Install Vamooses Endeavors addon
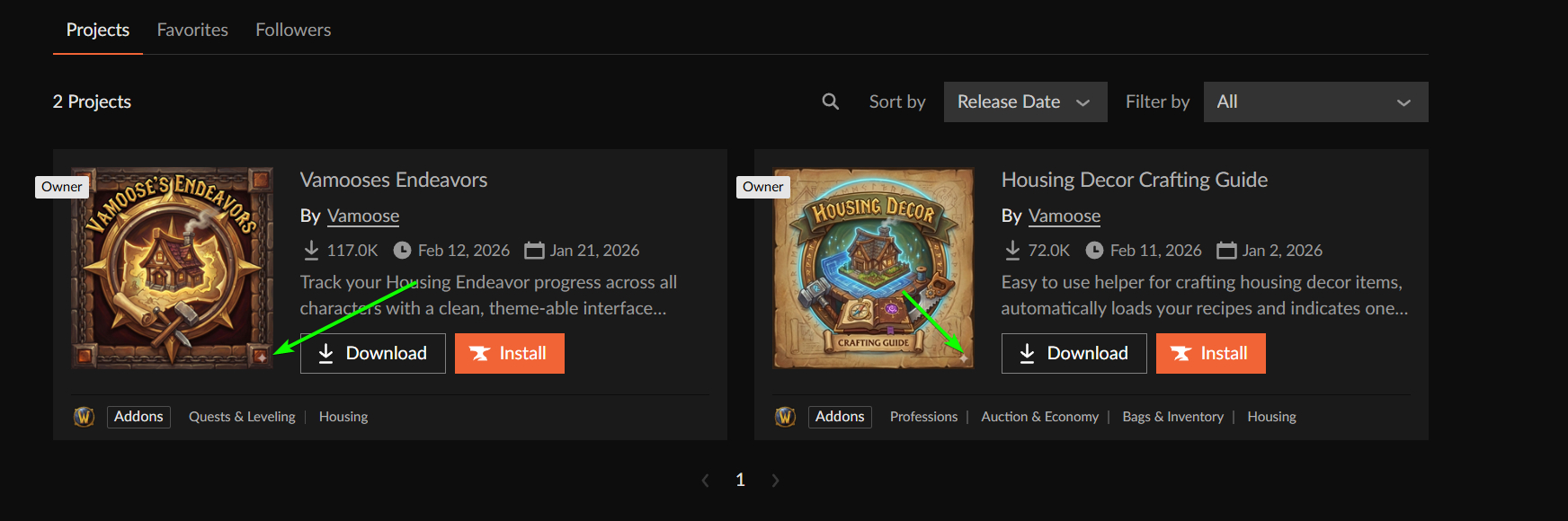 [510, 353]
